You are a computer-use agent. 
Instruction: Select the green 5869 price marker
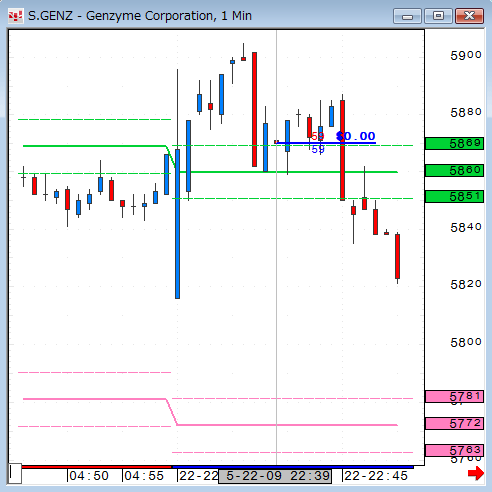click(454, 144)
